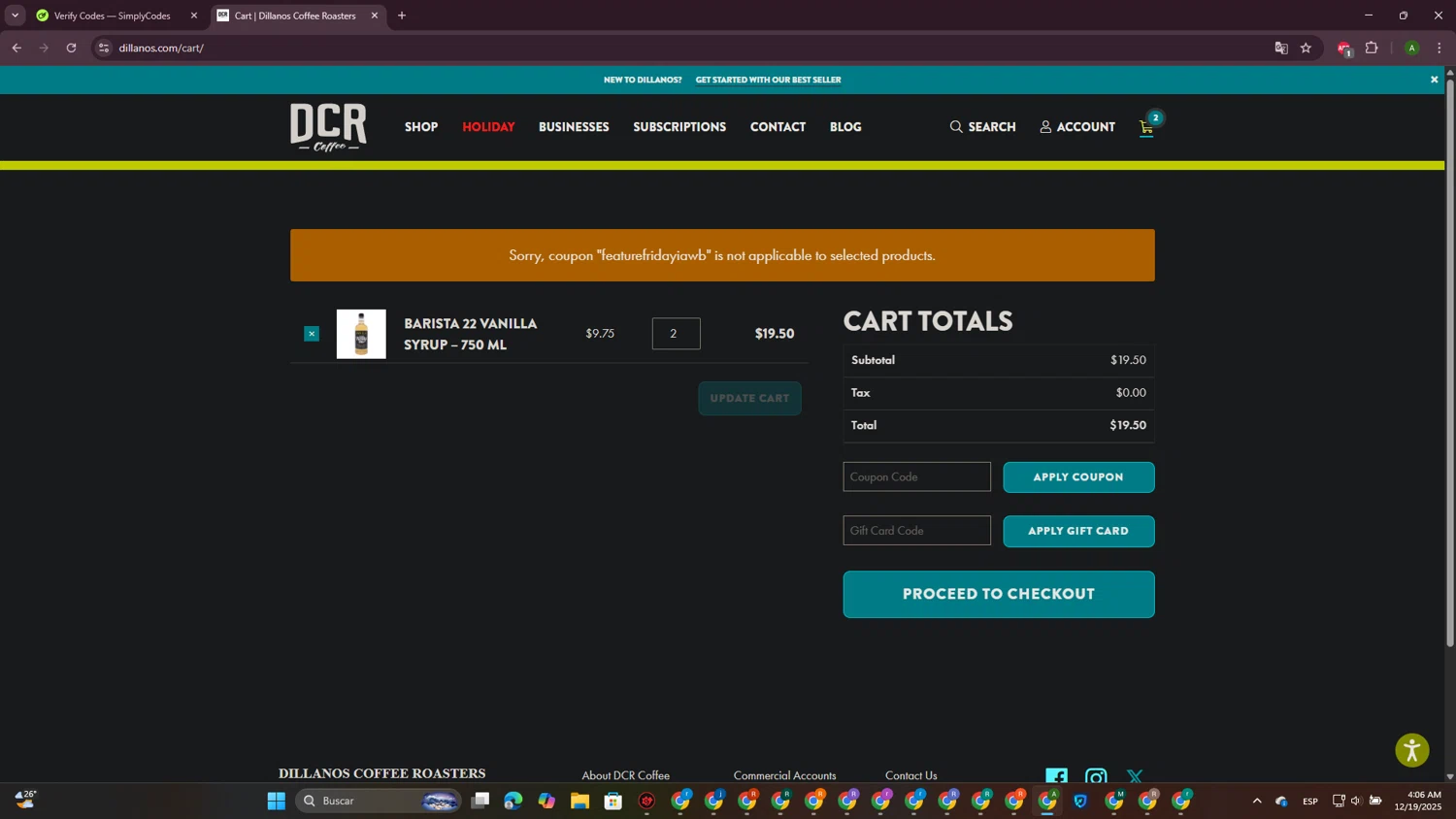Close the Verify Codes SimplyCodes tab
Viewport: 1456px width, 819px height.
[x=193, y=16]
